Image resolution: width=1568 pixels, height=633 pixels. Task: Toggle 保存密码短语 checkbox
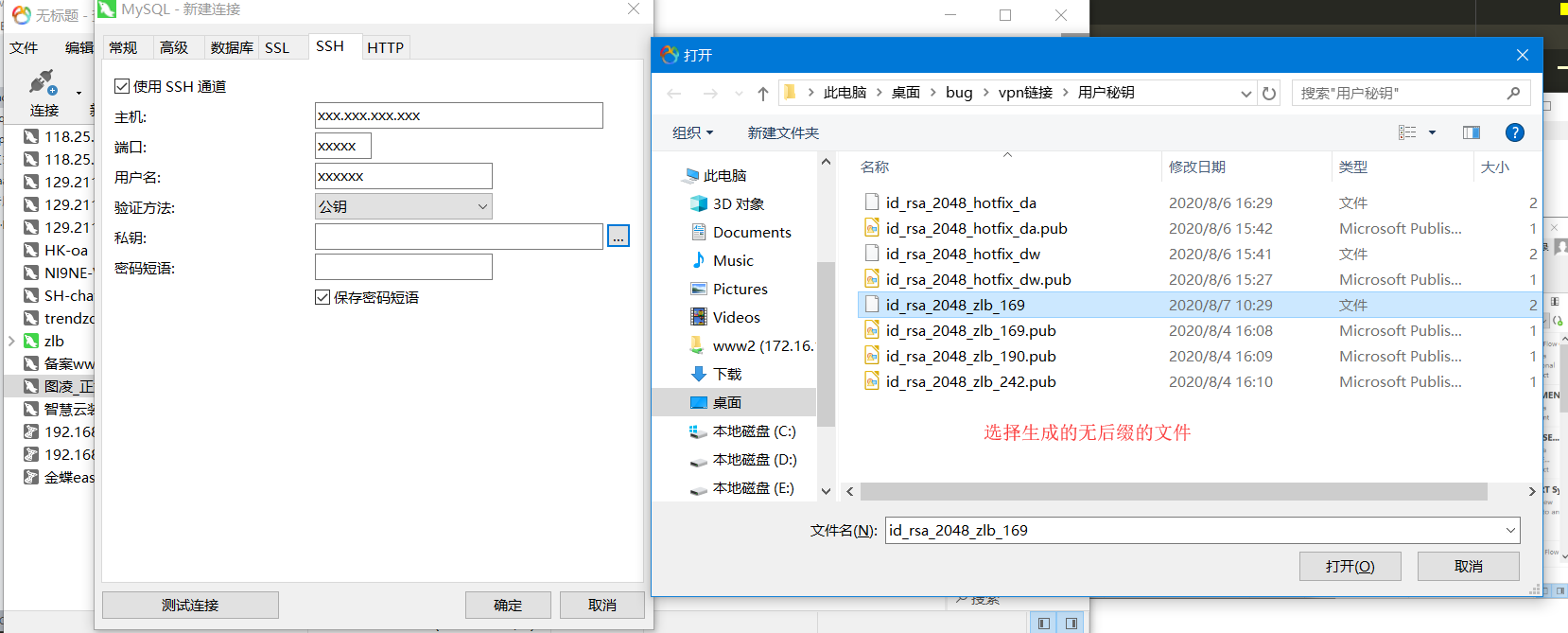pyautogui.click(x=322, y=297)
